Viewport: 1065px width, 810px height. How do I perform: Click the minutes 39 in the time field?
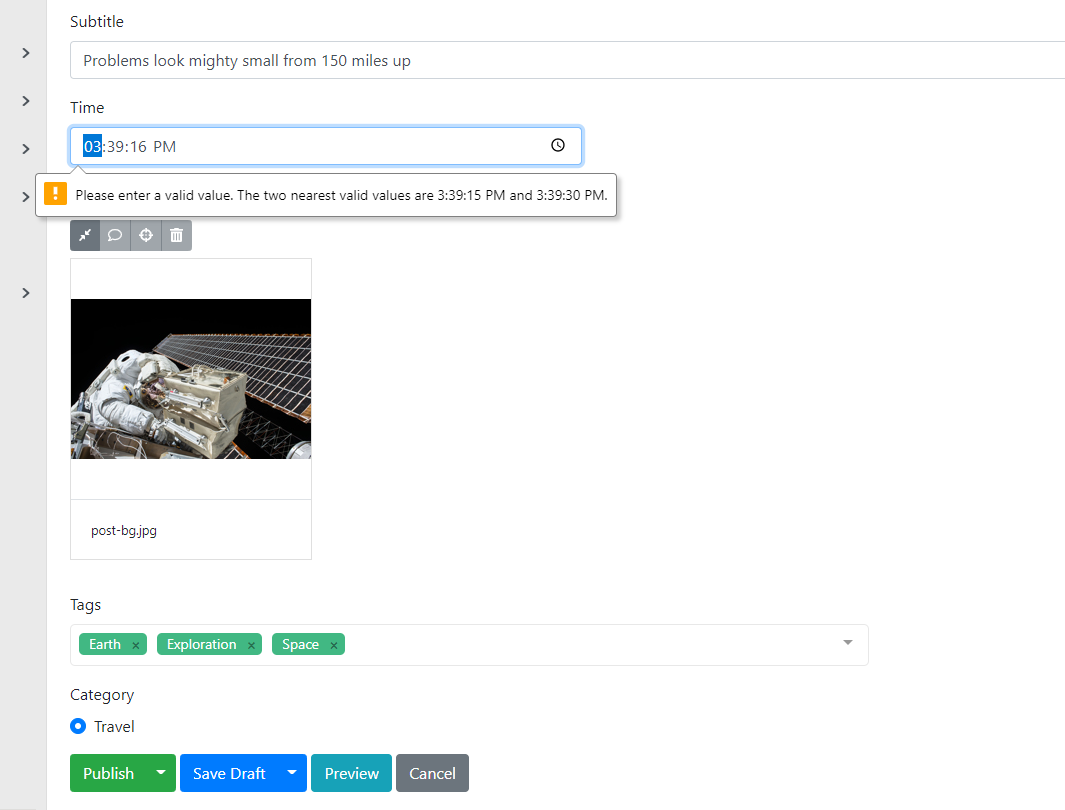[x=115, y=147]
